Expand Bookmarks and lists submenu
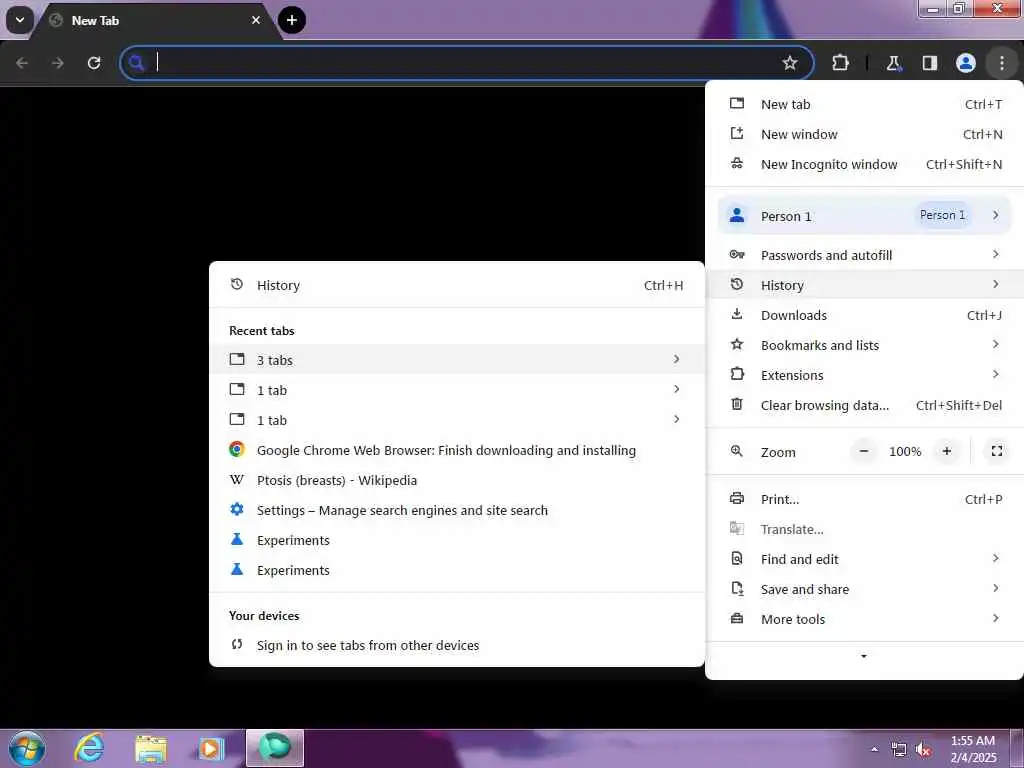Image resolution: width=1024 pixels, height=768 pixels. [865, 345]
